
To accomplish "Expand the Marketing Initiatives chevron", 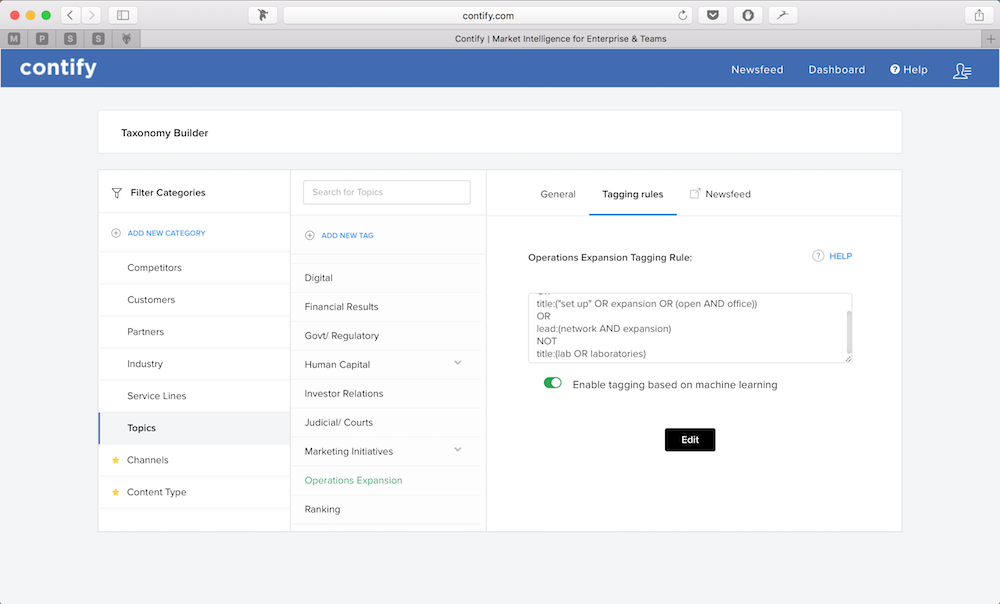I will tap(457, 451).
